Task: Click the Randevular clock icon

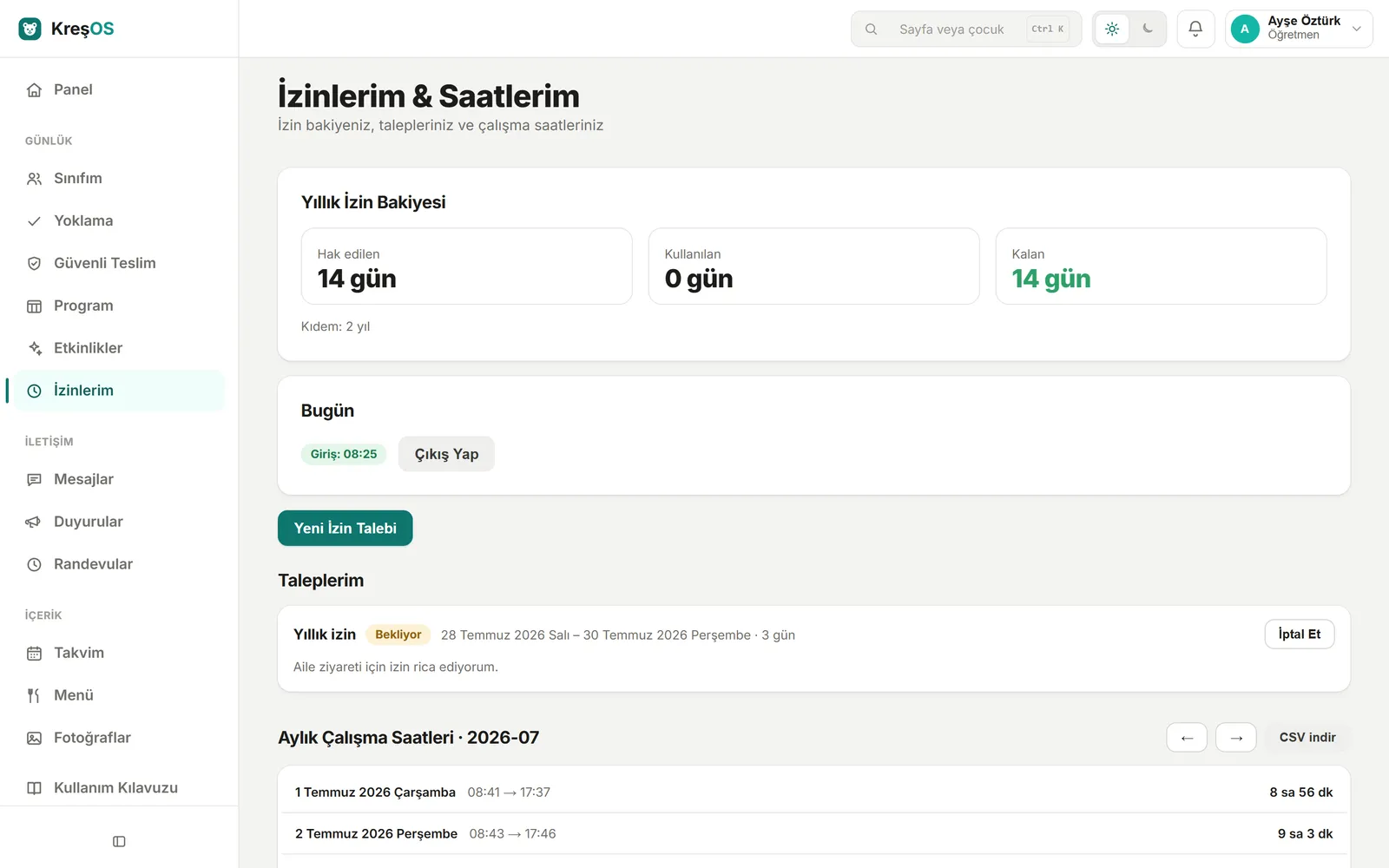Action: click(x=34, y=565)
